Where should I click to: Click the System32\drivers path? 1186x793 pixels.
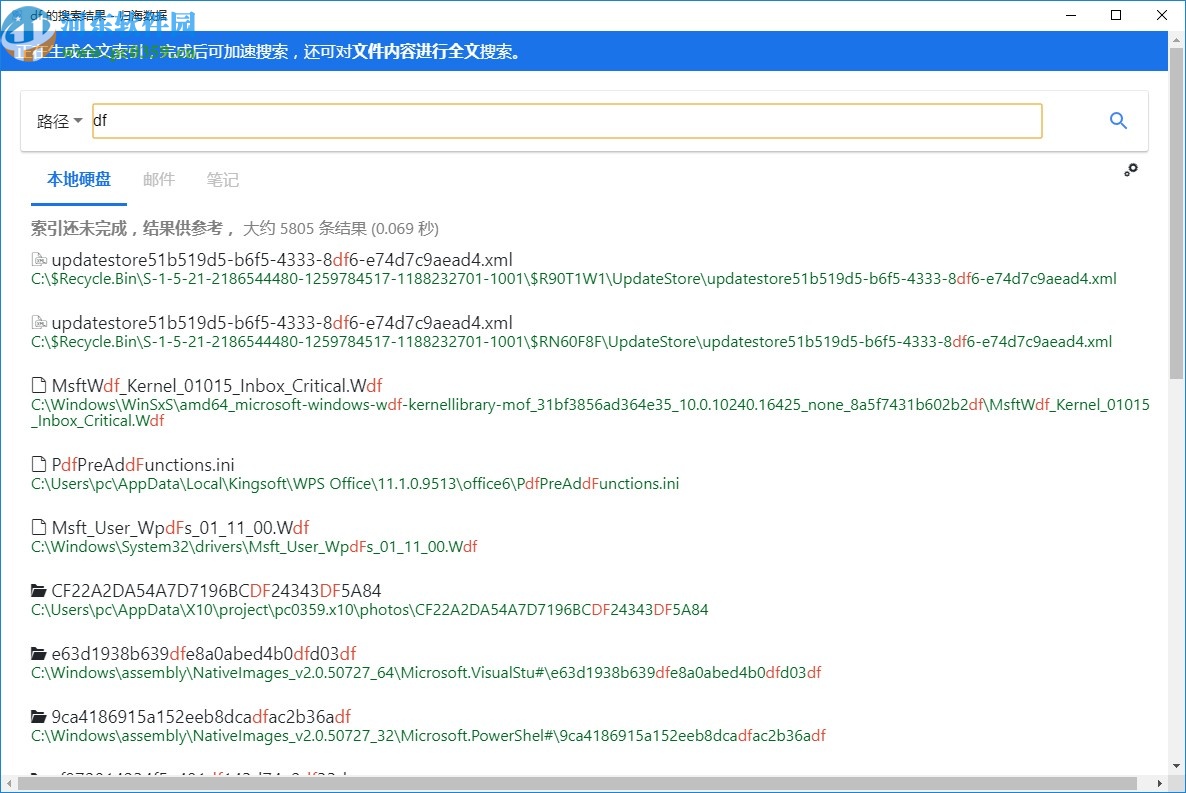tap(254, 546)
